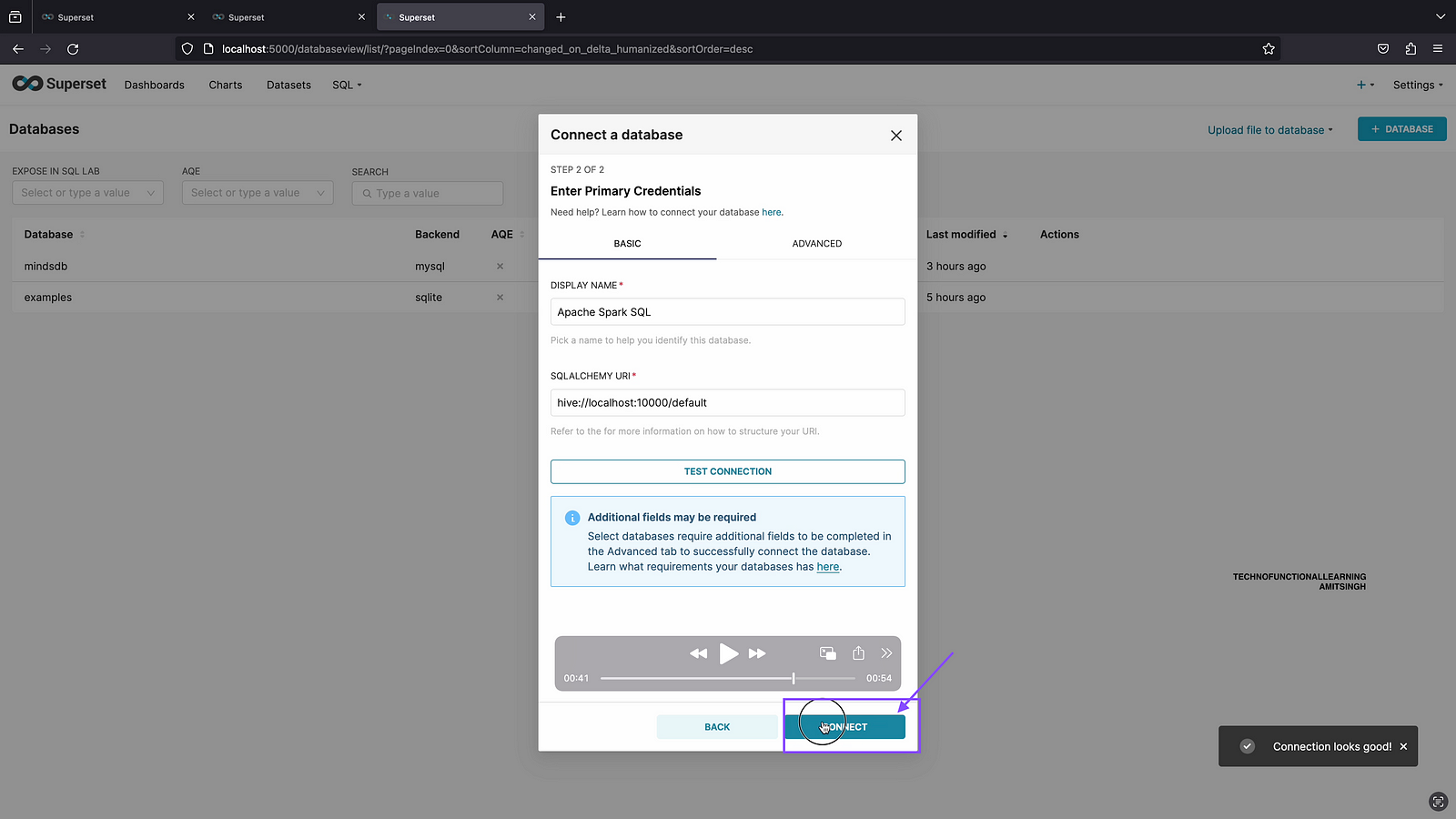Screen dimensions: 1456x819
Task: Open the Settings dropdown menu
Action: [x=1417, y=85]
